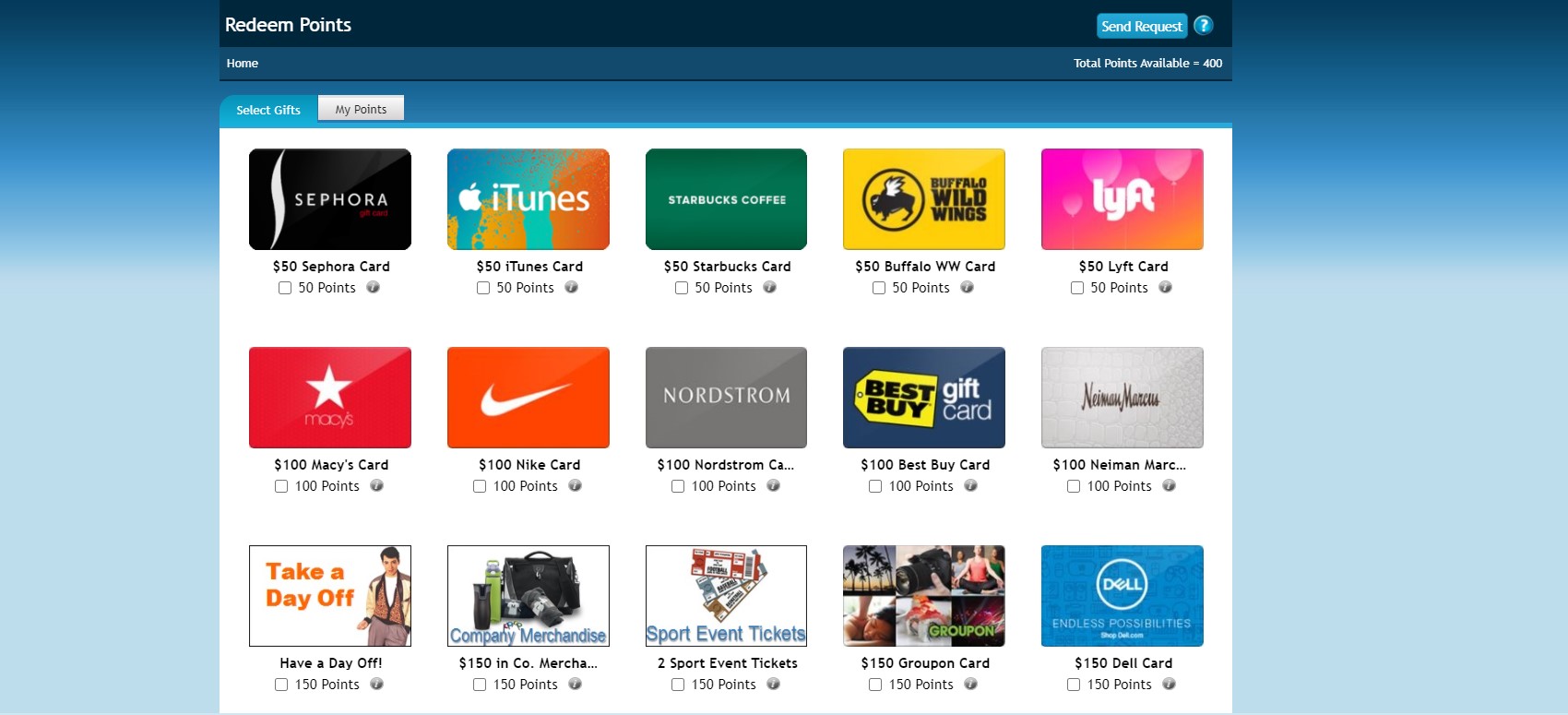Tick the $50 Starbucks Card checkbox
This screenshot has width=1568, height=715.
coord(682,288)
